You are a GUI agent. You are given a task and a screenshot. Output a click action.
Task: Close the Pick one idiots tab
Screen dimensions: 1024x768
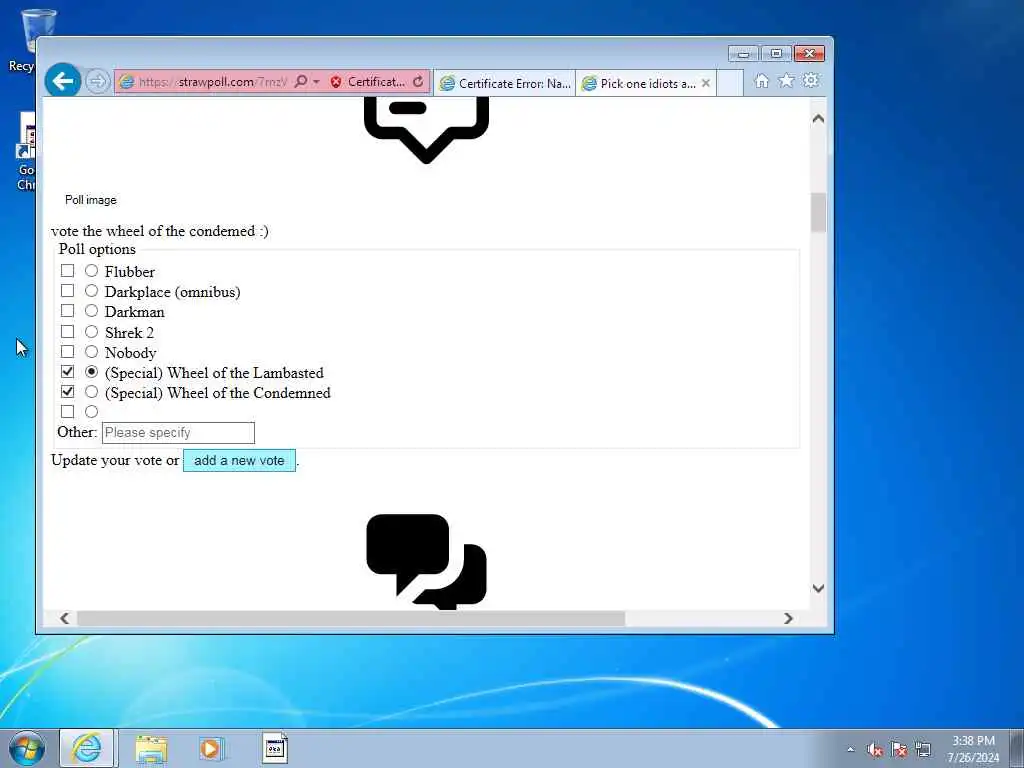[x=706, y=83]
